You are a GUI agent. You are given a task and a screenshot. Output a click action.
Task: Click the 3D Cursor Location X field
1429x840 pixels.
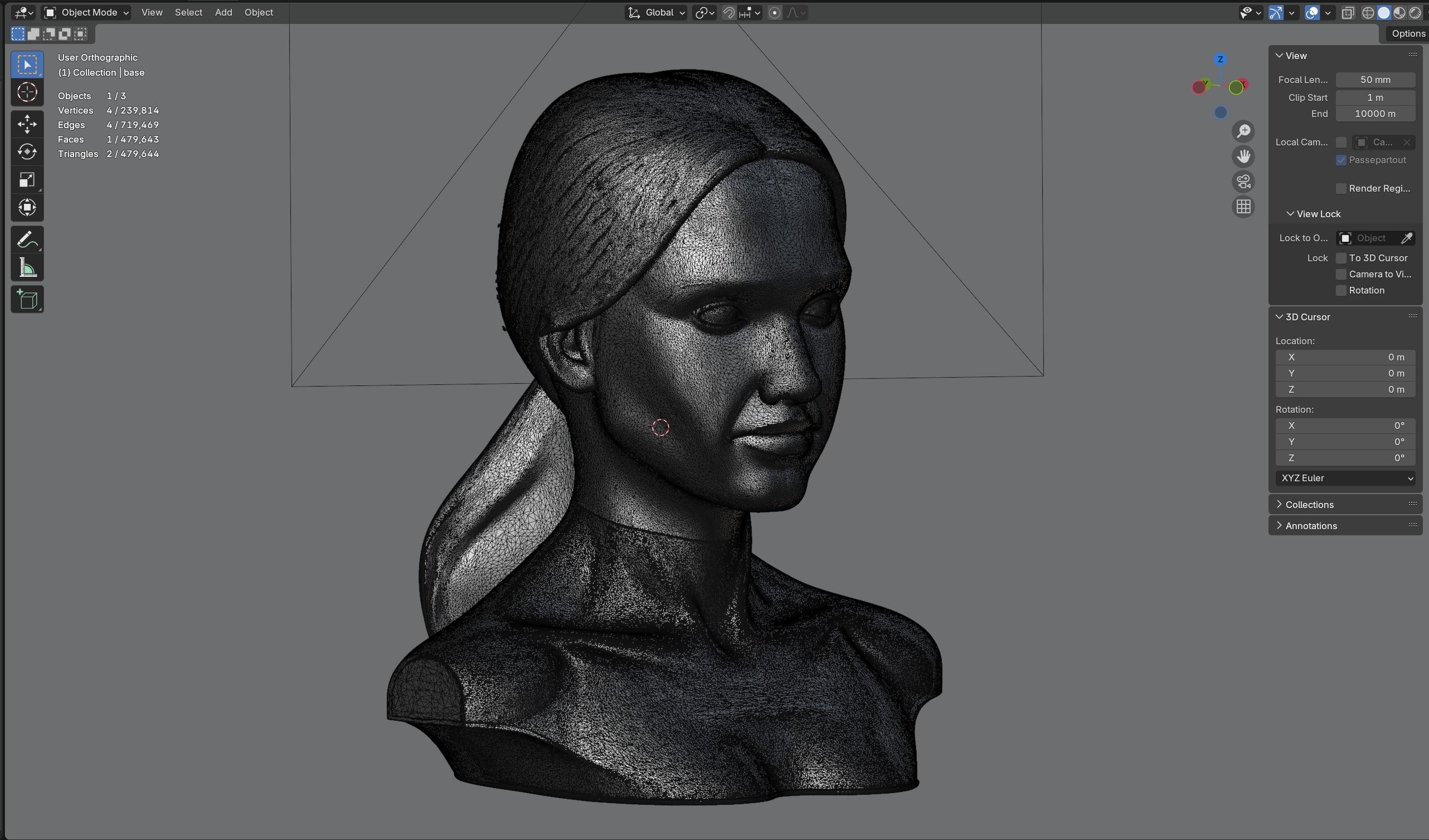click(x=1345, y=357)
